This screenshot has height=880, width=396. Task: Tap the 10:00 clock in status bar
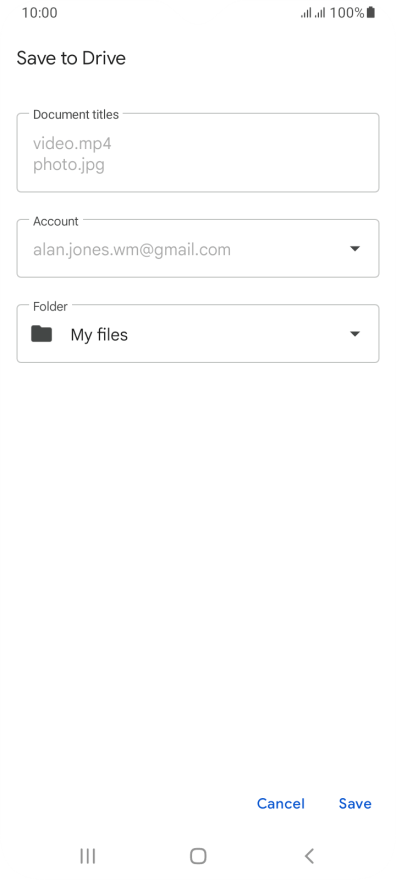39,12
